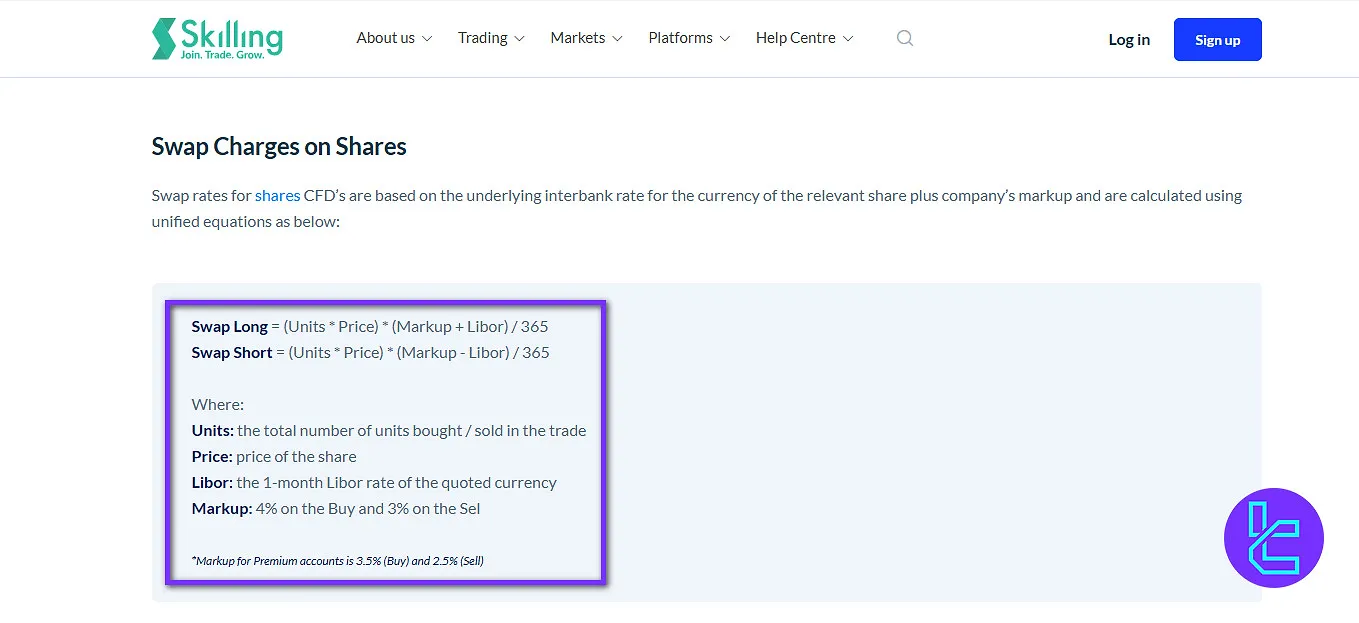Click the purple floating TC badge icon

(x=1273, y=537)
